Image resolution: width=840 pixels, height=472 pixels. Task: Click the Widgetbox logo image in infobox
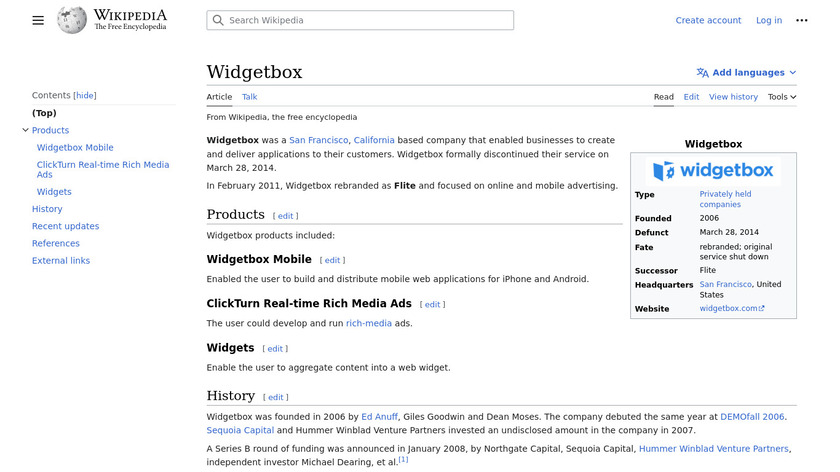click(713, 171)
